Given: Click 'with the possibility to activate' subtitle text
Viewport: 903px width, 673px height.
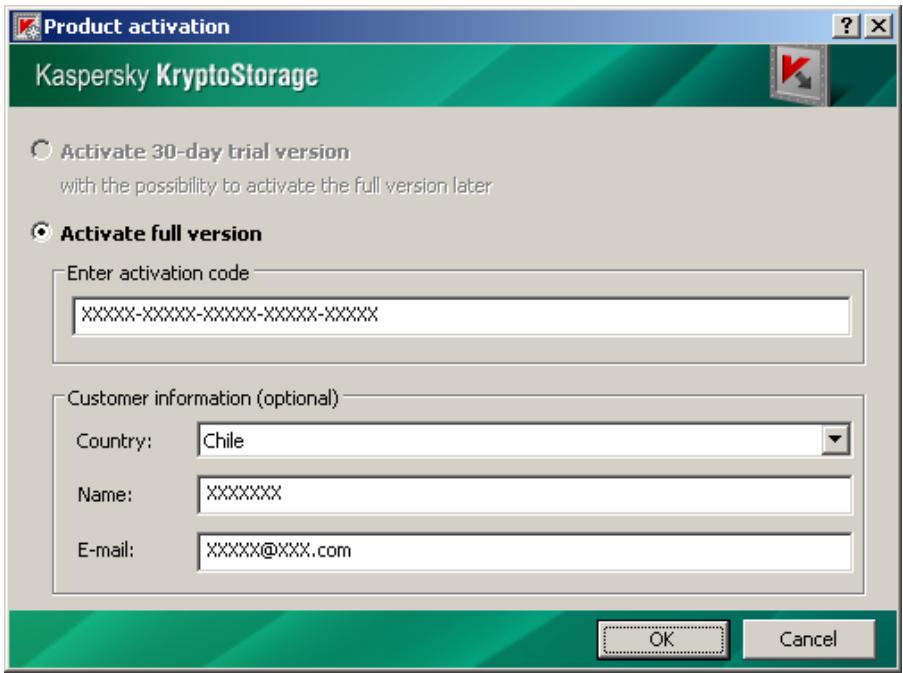Looking at the screenshot, I should (276, 186).
